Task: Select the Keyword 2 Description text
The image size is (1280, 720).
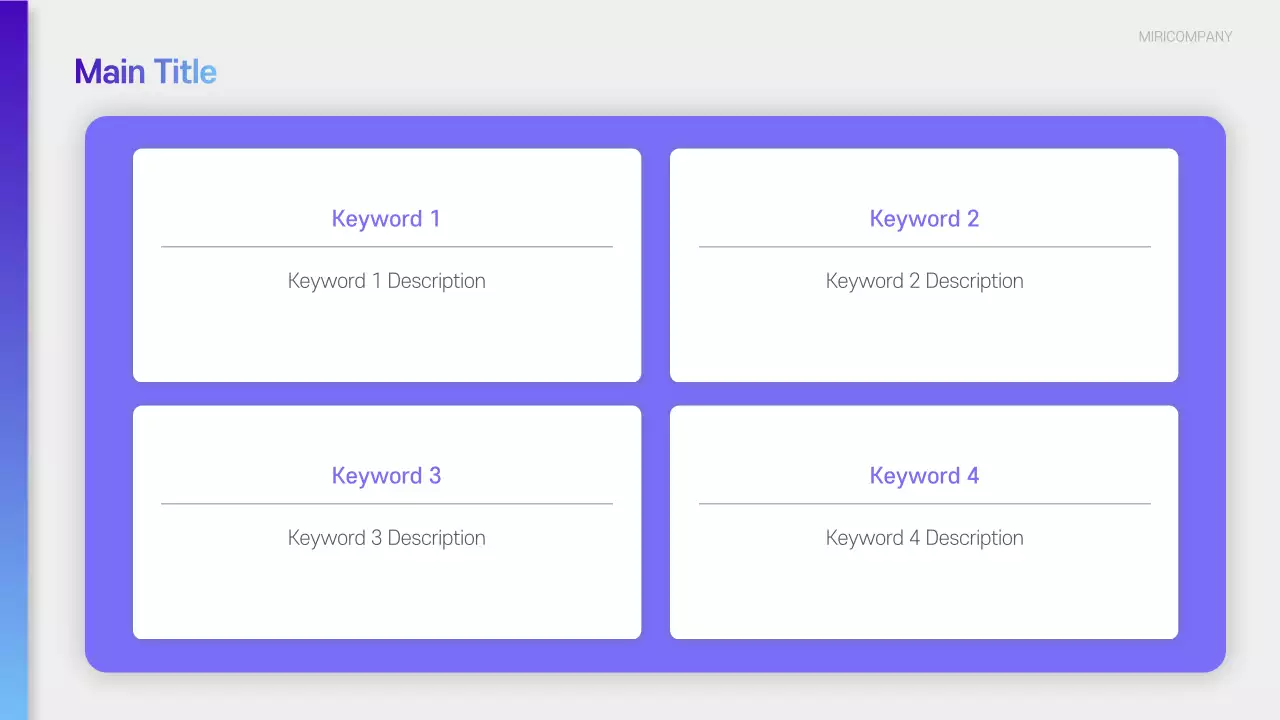Action: point(924,281)
